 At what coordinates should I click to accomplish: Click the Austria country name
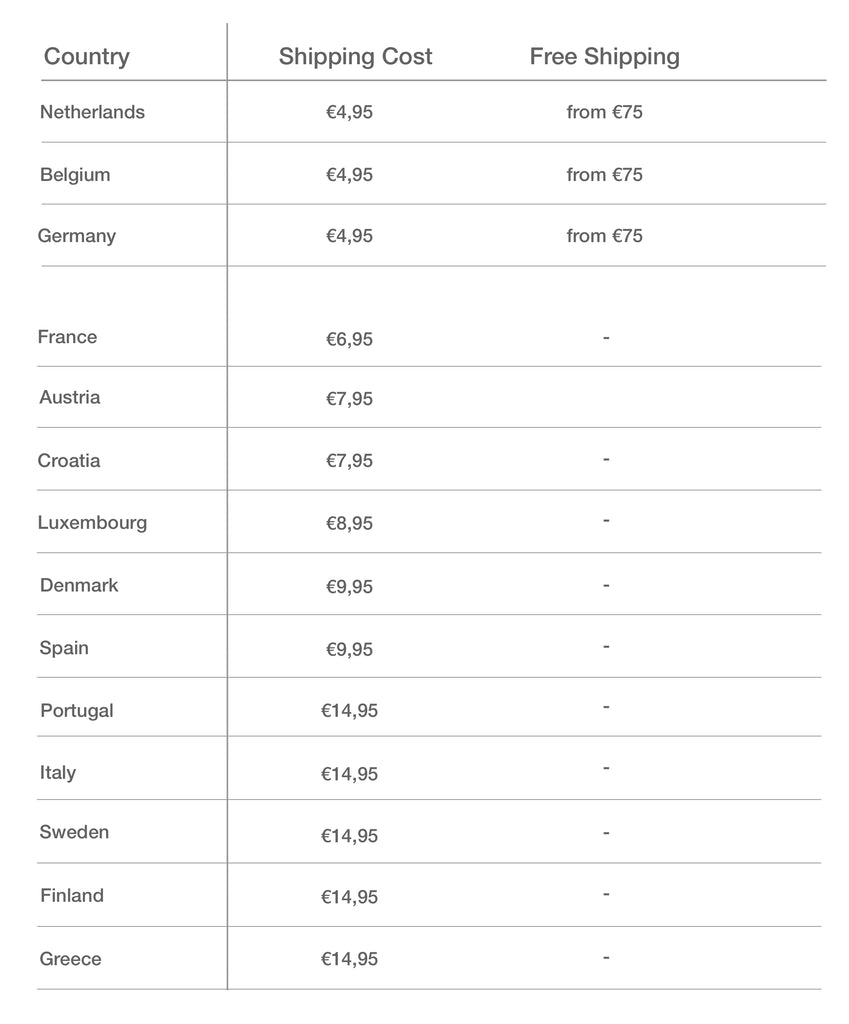tap(70, 397)
